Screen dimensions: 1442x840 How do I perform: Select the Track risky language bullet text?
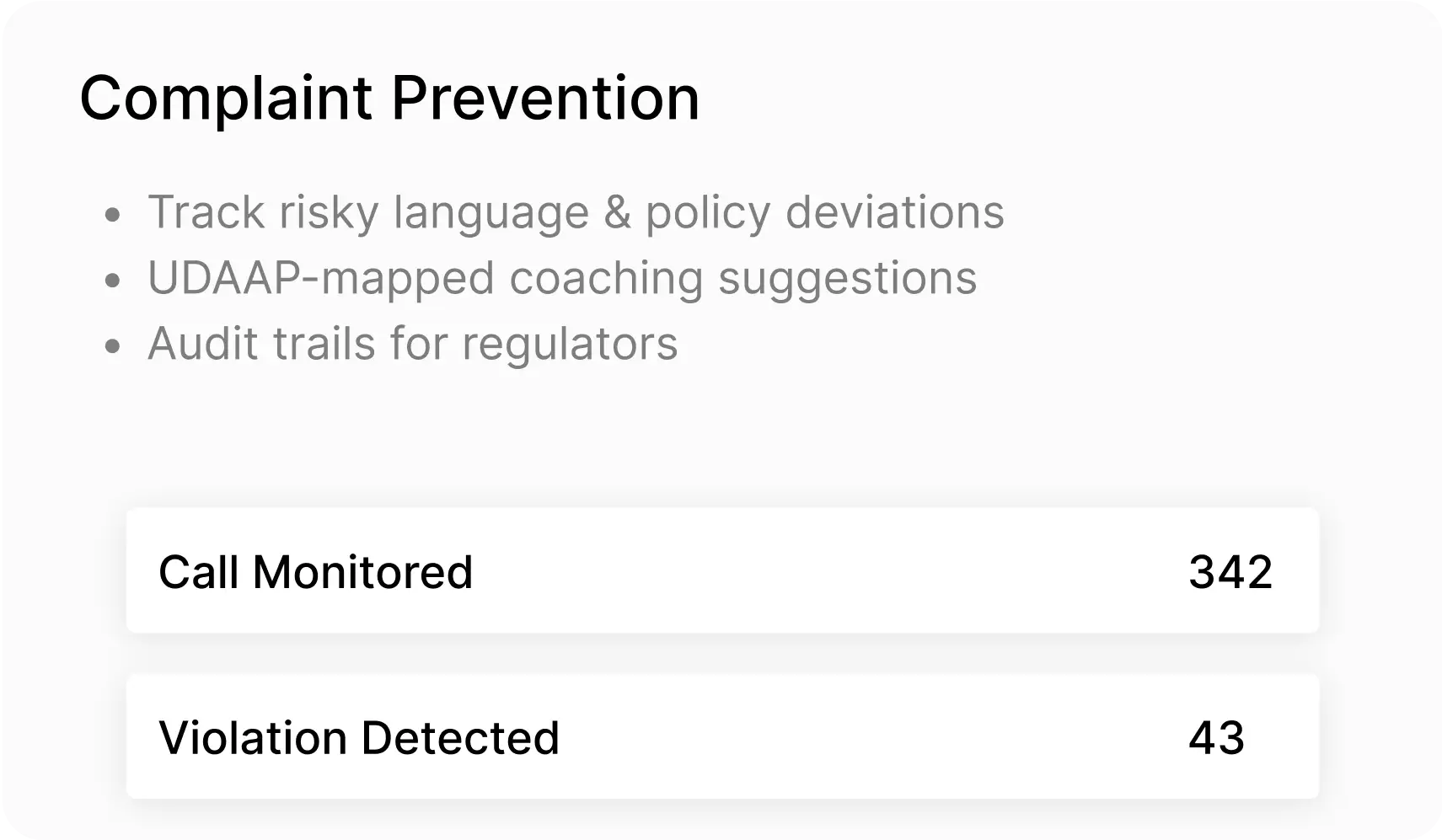pyautogui.click(x=576, y=211)
